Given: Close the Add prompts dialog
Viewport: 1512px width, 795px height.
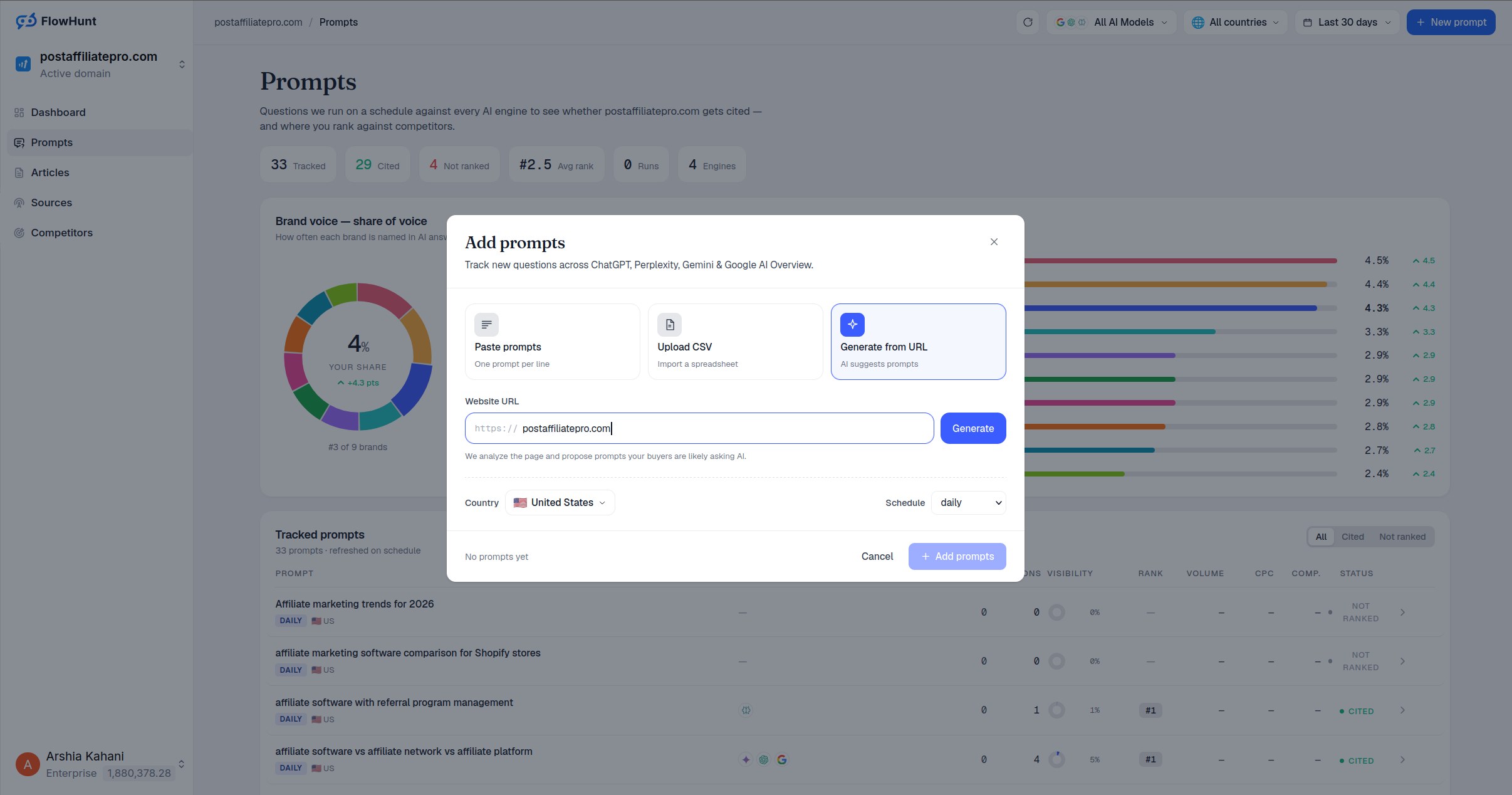Looking at the screenshot, I should pos(994,242).
